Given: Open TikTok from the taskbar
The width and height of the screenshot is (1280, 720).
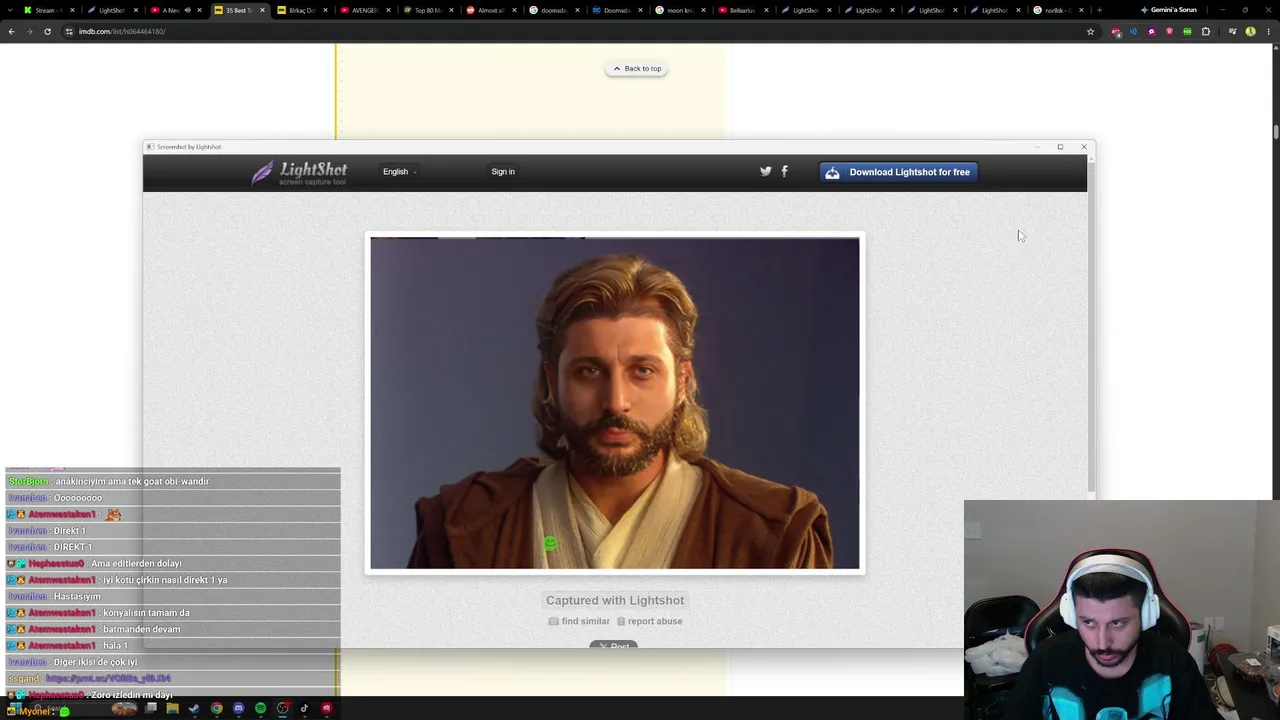Looking at the screenshot, I should tap(304, 709).
